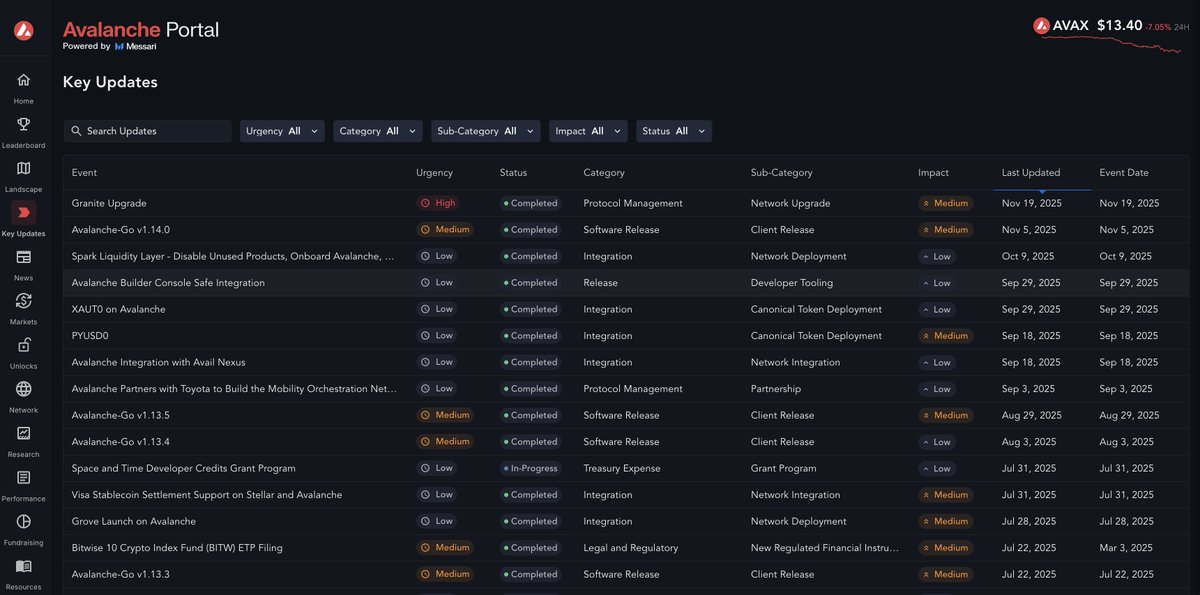Open the Resources book icon
The height and width of the screenshot is (595, 1200).
[x=23, y=566]
